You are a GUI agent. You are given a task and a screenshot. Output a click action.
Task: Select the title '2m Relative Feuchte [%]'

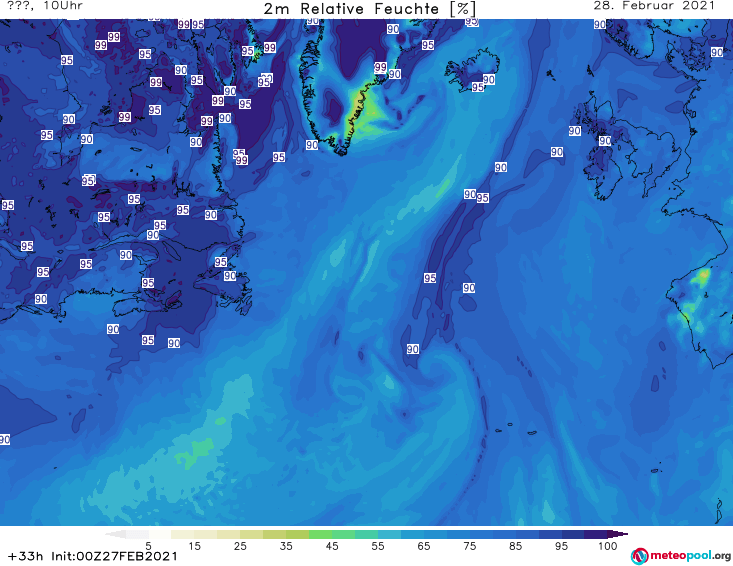coord(370,9)
